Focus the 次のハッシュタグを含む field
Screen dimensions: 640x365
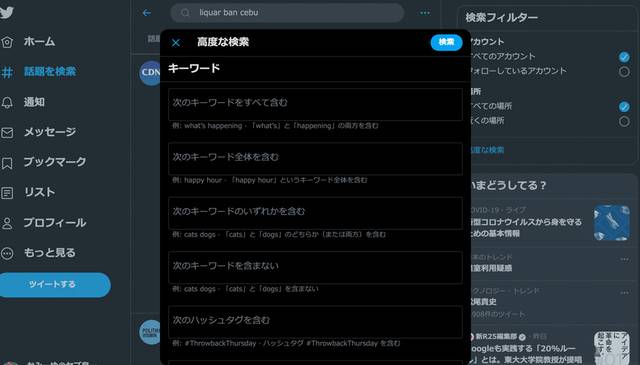pos(315,322)
